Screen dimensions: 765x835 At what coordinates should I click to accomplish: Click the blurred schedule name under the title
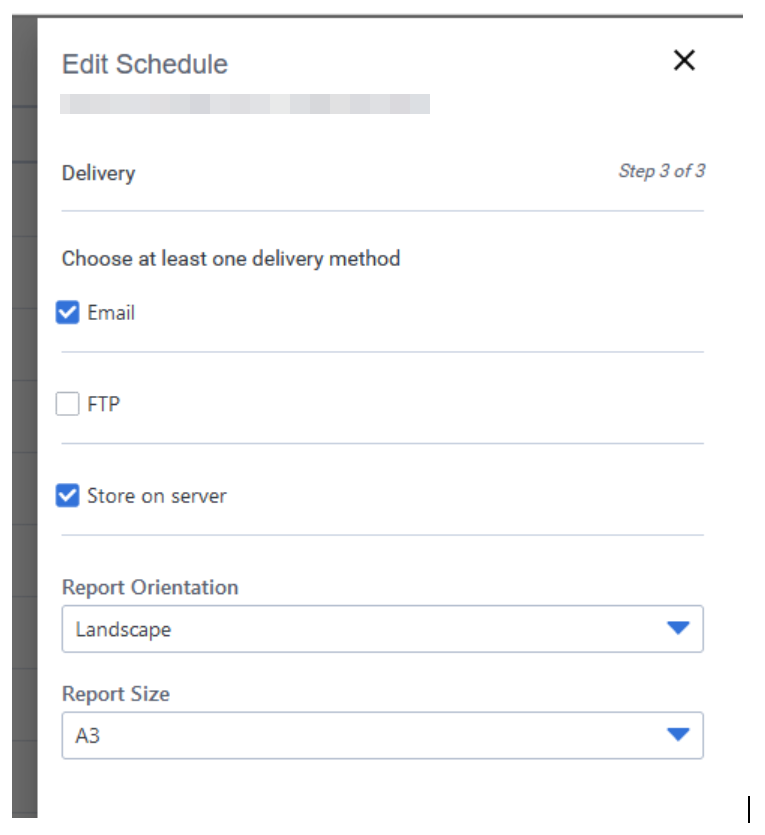point(245,103)
